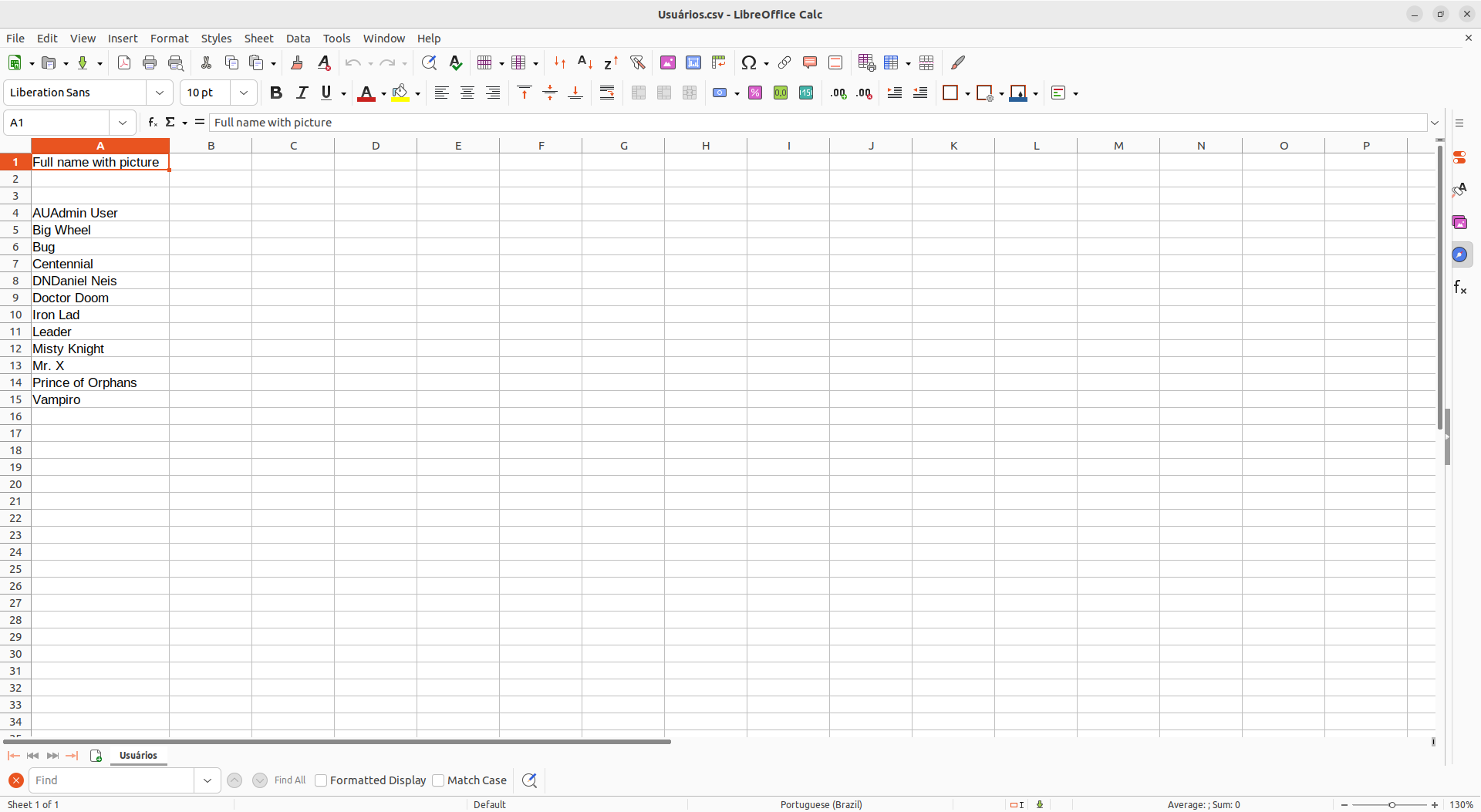Image resolution: width=1481 pixels, height=812 pixels.
Task: Open the sidebar Functions panel
Action: click(1460, 287)
